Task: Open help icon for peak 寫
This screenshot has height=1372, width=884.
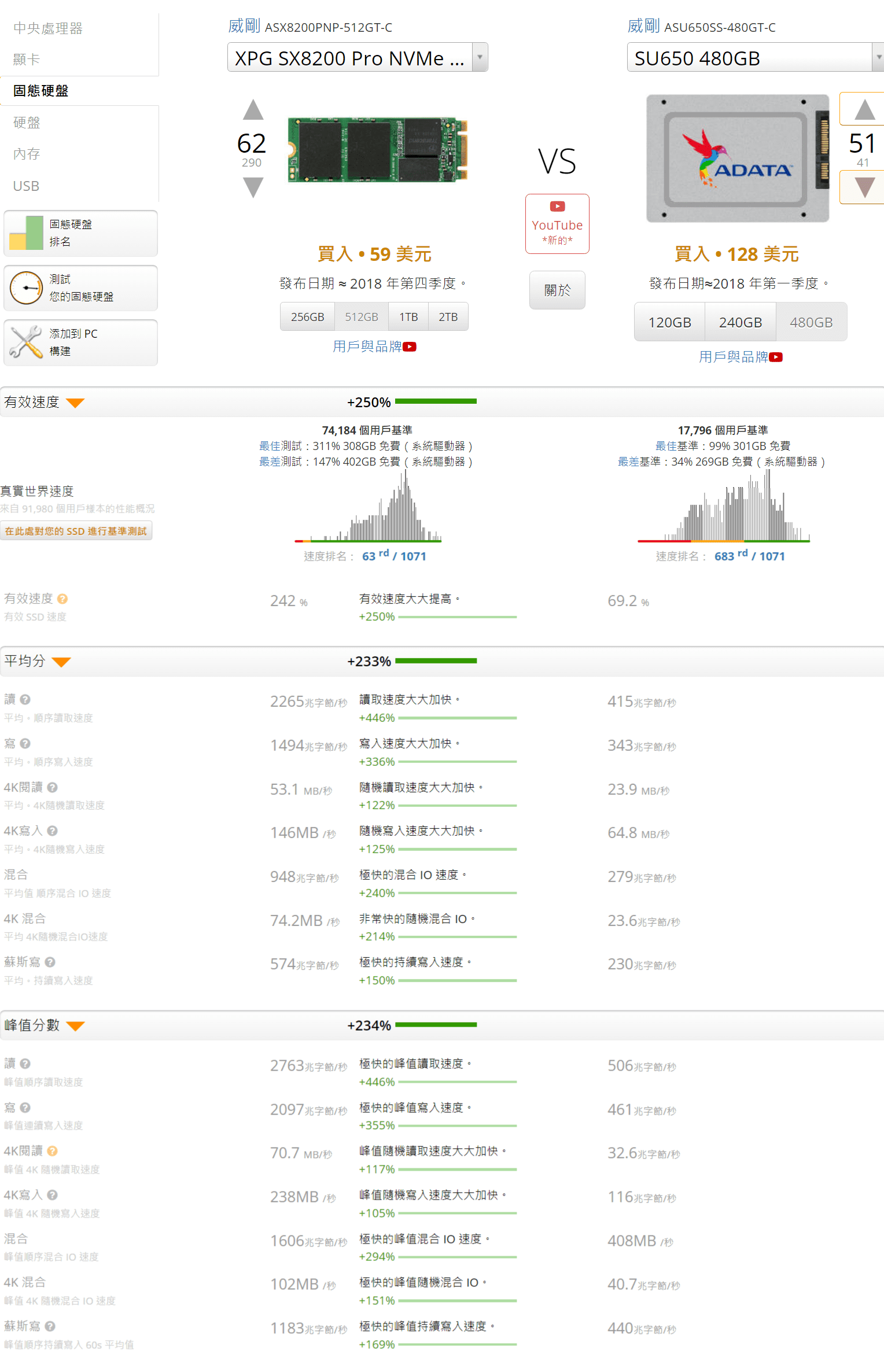Action: click(25, 1107)
